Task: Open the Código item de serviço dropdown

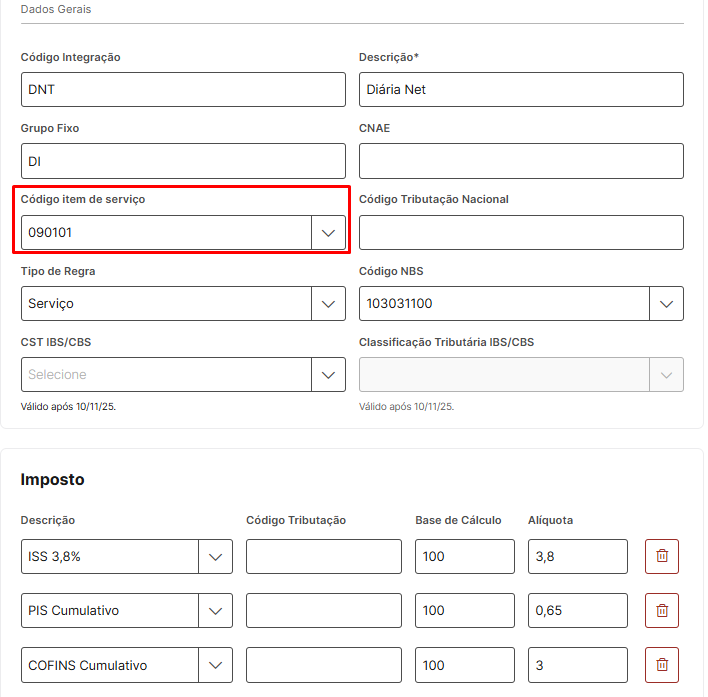Action: (327, 233)
